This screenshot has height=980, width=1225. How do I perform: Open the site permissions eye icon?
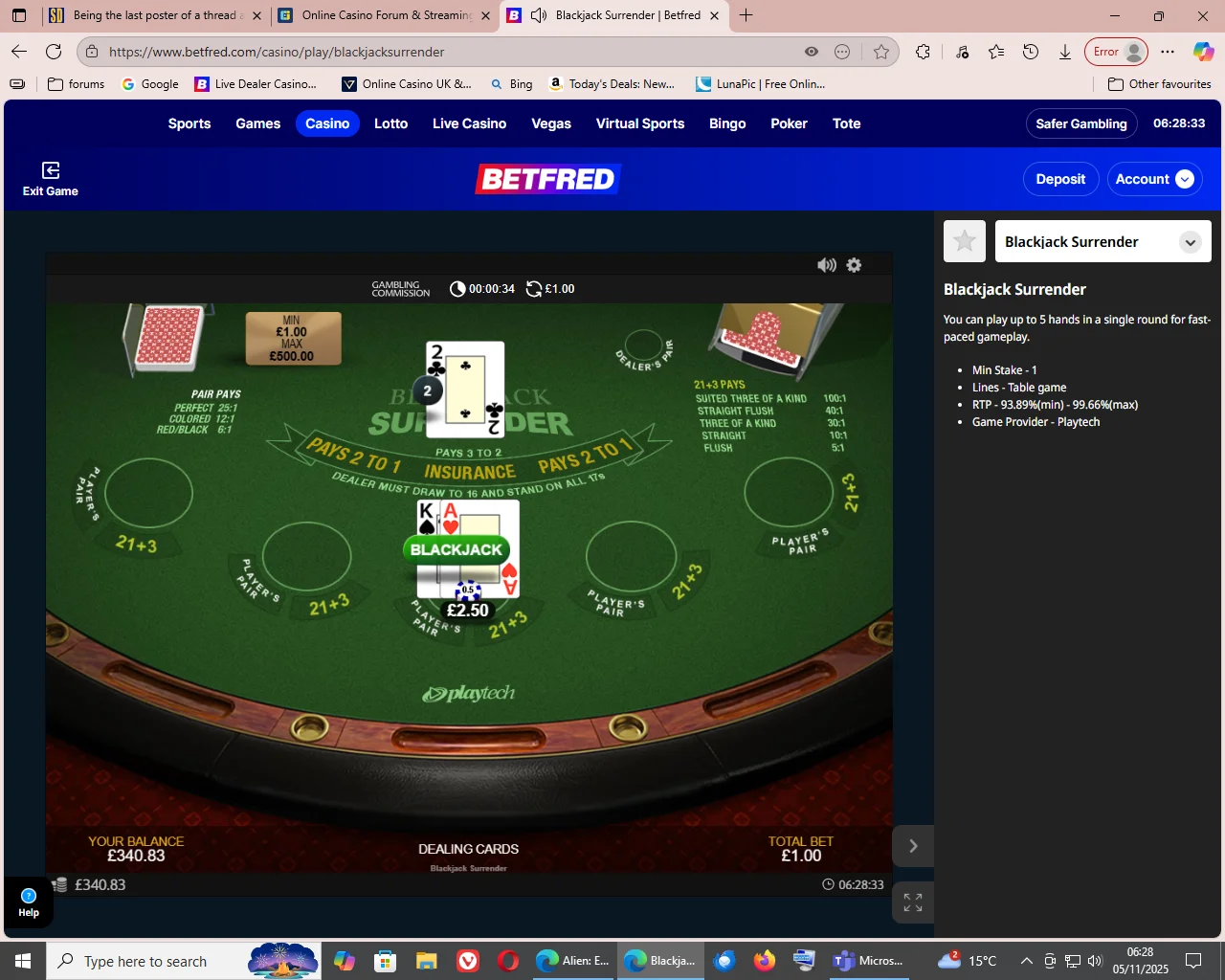click(x=812, y=52)
